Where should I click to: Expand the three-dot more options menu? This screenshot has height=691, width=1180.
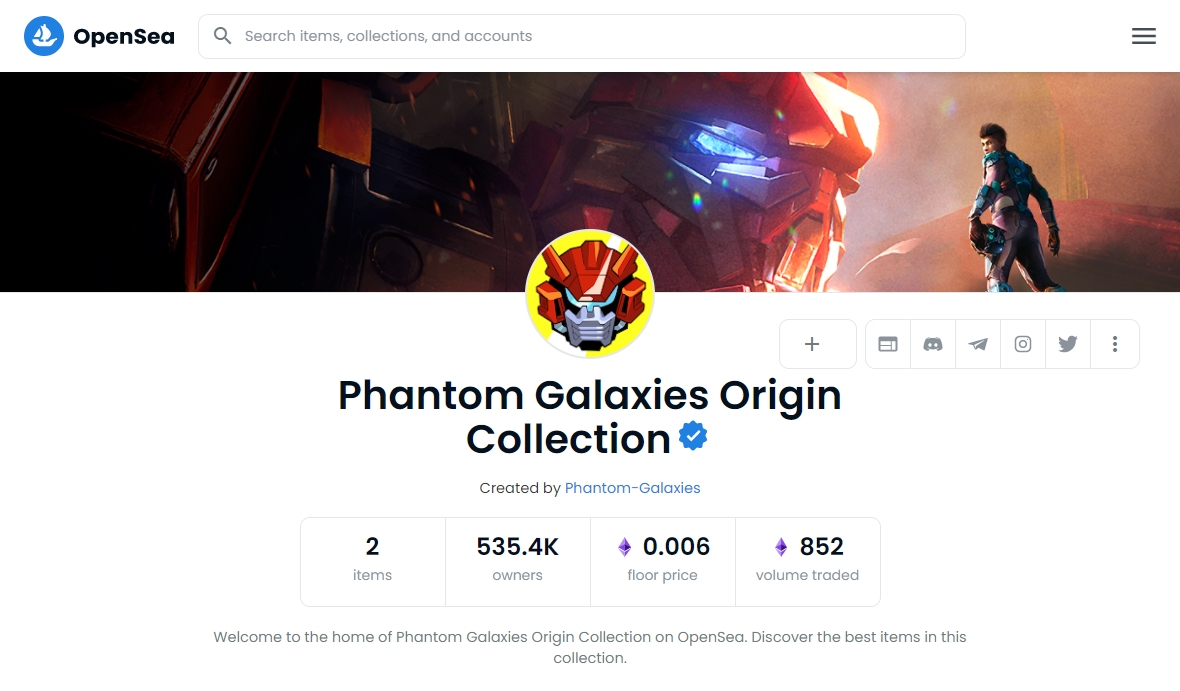(x=1115, y=344)
